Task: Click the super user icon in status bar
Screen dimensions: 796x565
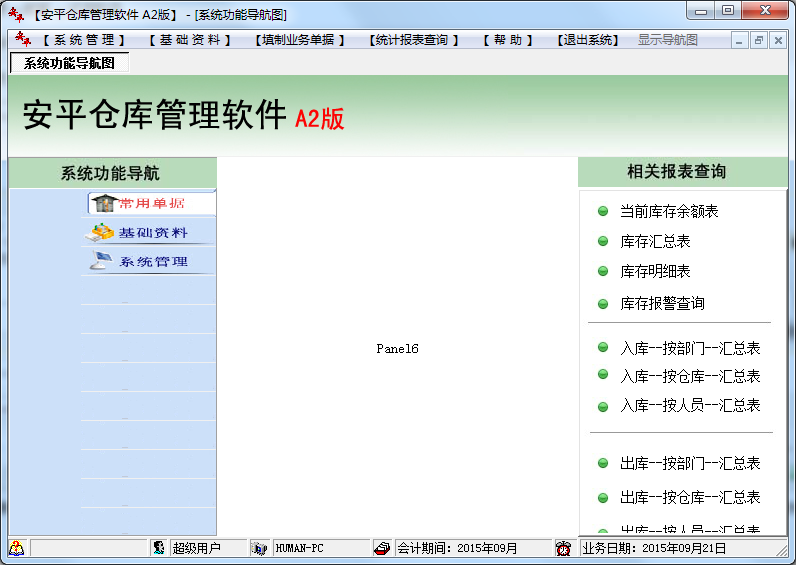Action: point(159,548)
